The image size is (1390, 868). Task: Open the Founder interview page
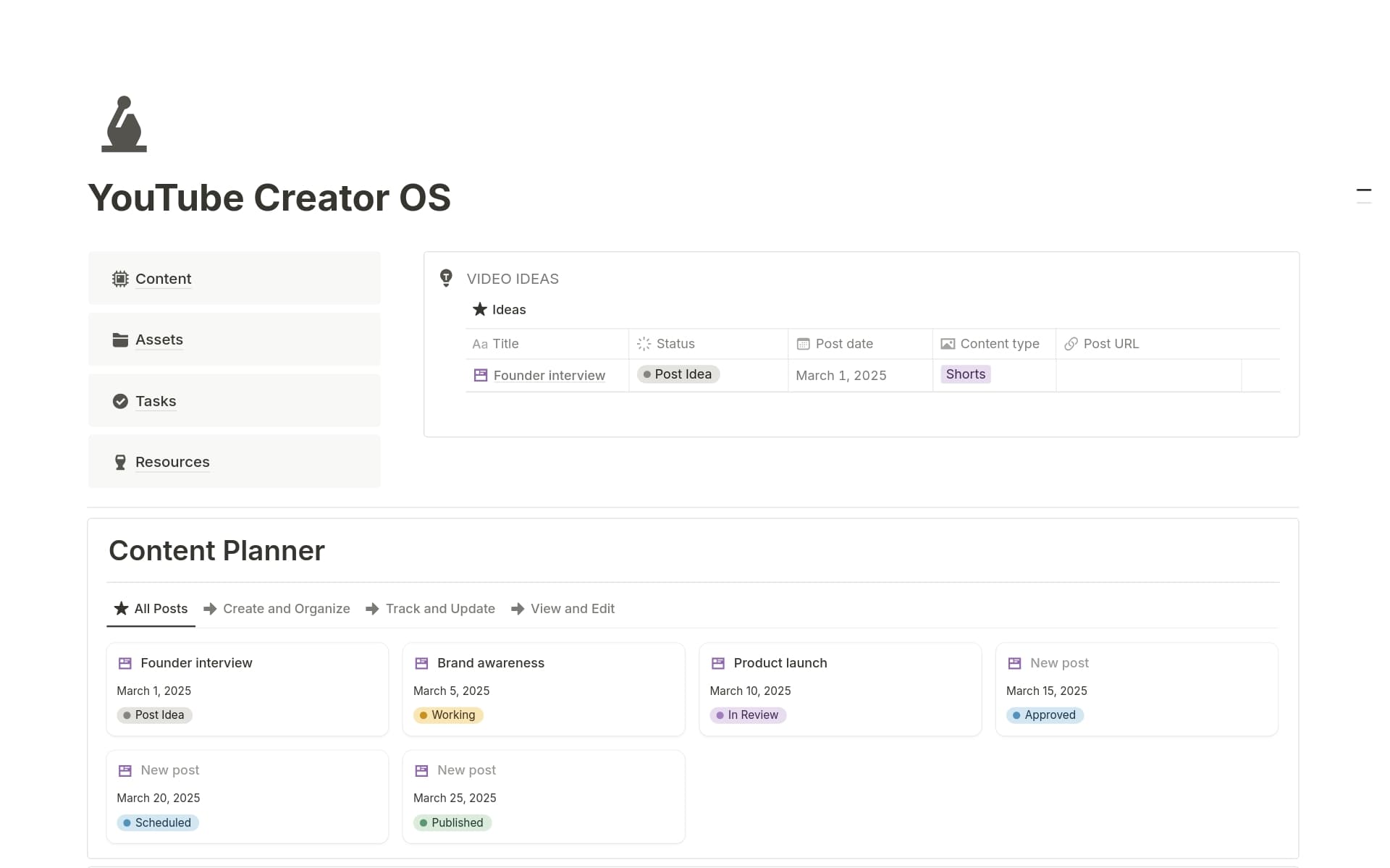coord(549,375)
